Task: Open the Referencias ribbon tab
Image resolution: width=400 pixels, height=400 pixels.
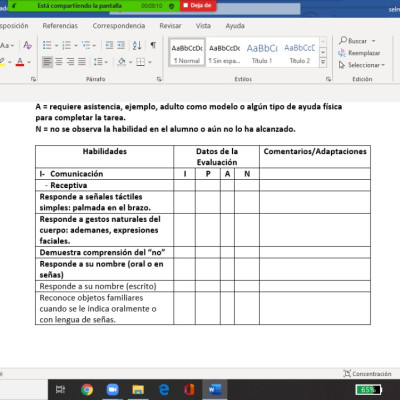Action: [60, 26]
